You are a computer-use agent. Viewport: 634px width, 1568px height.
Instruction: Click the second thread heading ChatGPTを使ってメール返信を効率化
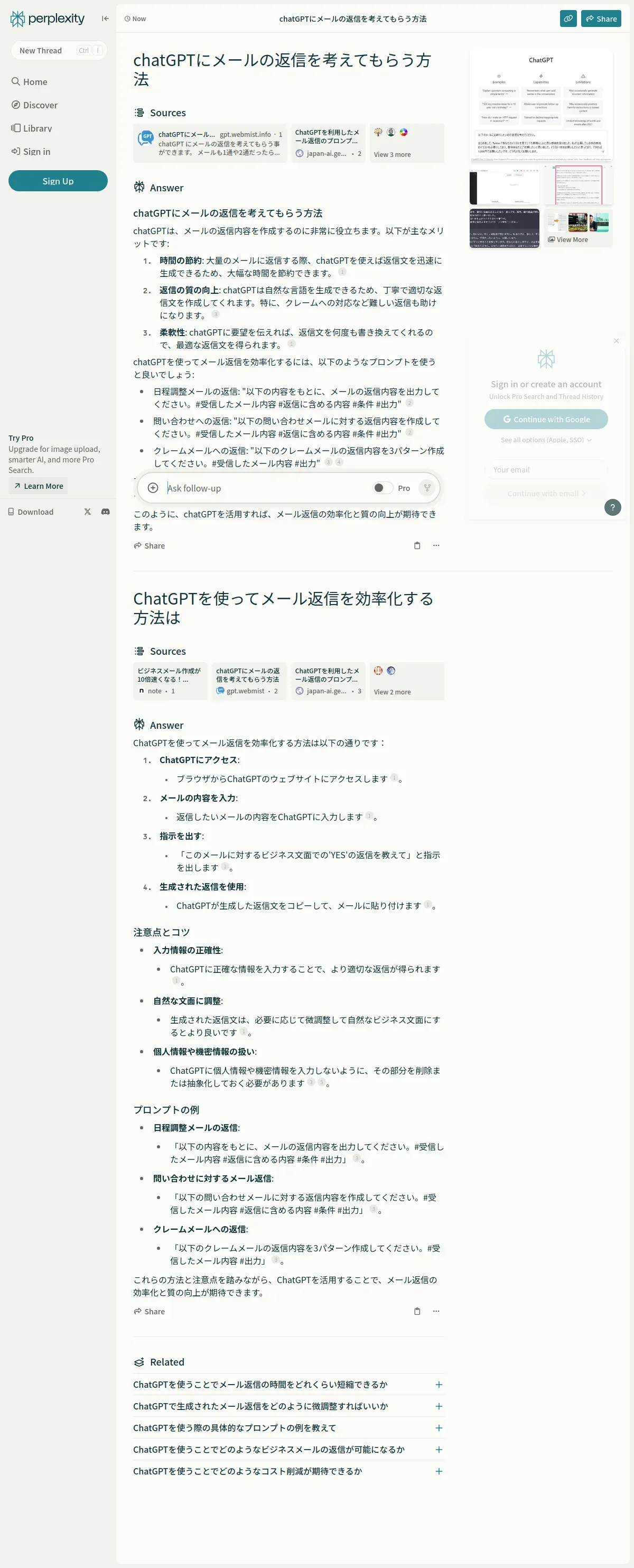coord(283,608)
